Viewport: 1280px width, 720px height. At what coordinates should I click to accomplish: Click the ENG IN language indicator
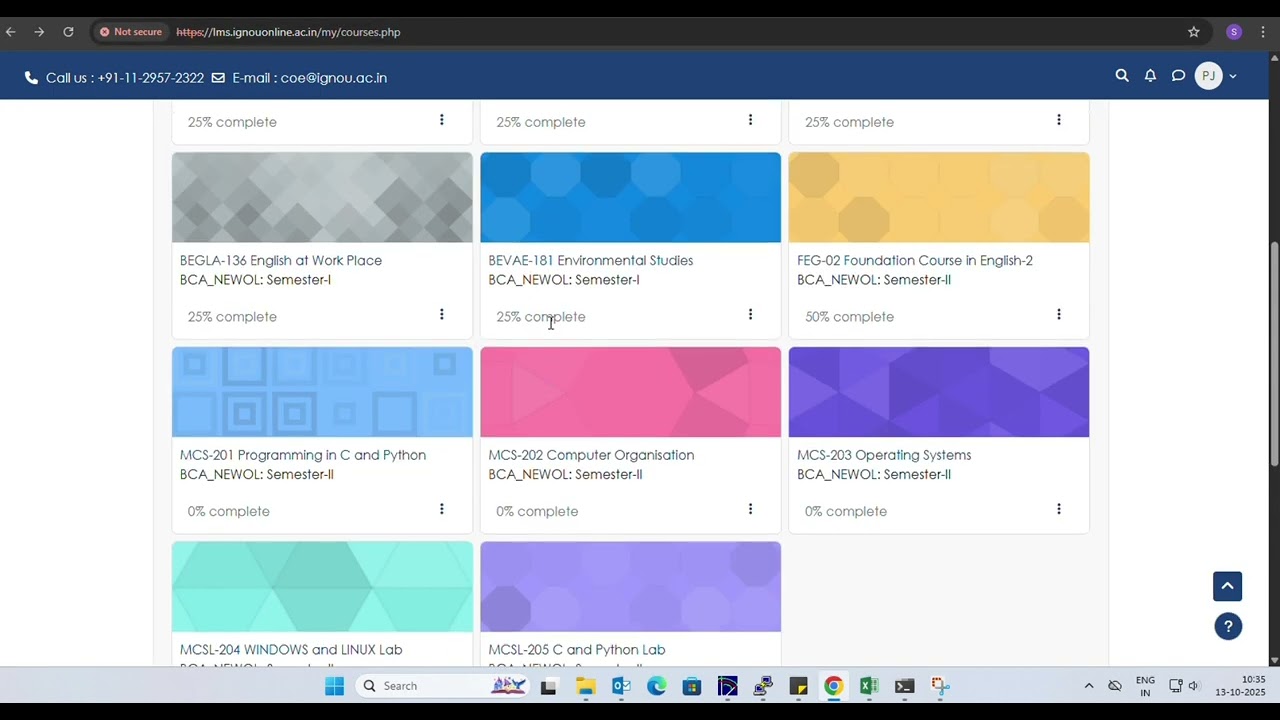(x=1145, y=686)
